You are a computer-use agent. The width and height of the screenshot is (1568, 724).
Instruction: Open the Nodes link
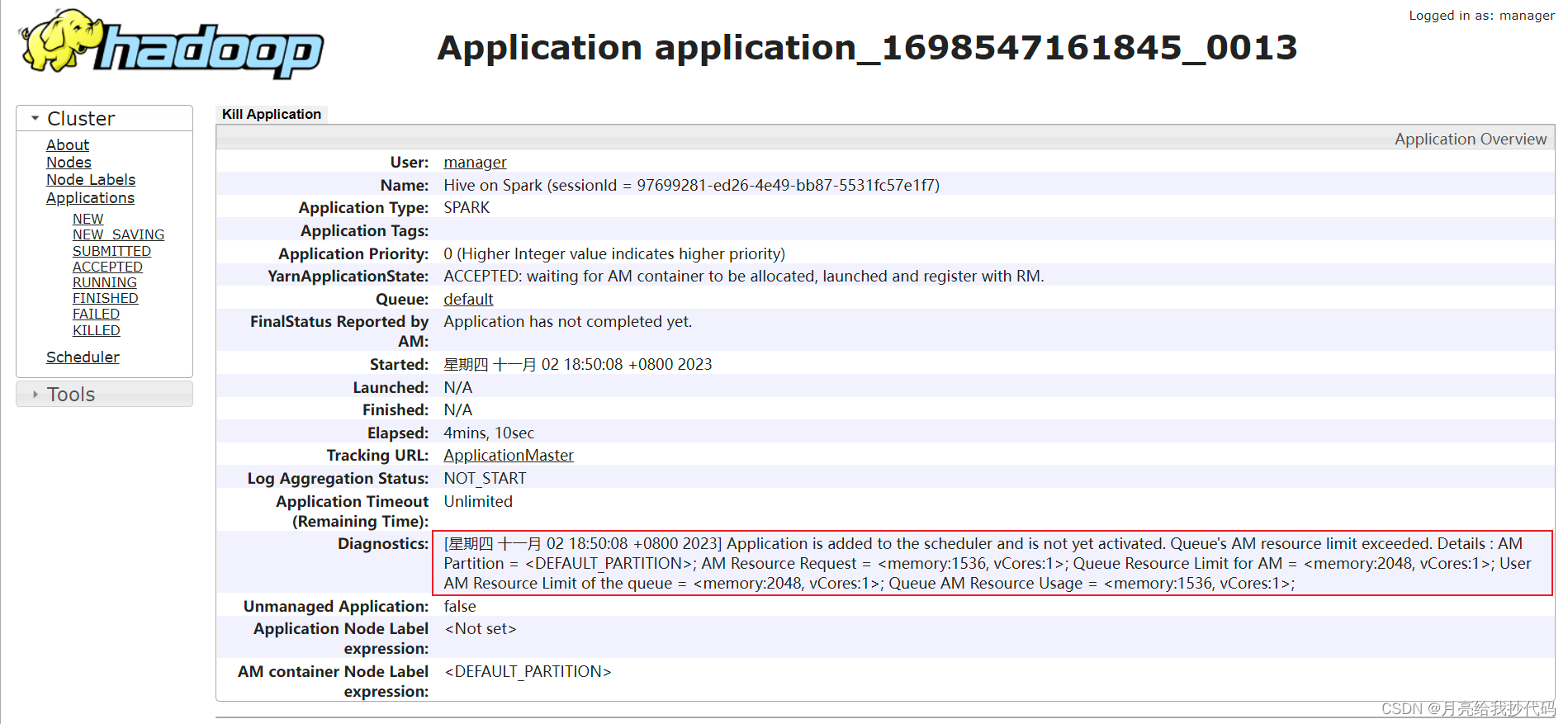[69, 163]
